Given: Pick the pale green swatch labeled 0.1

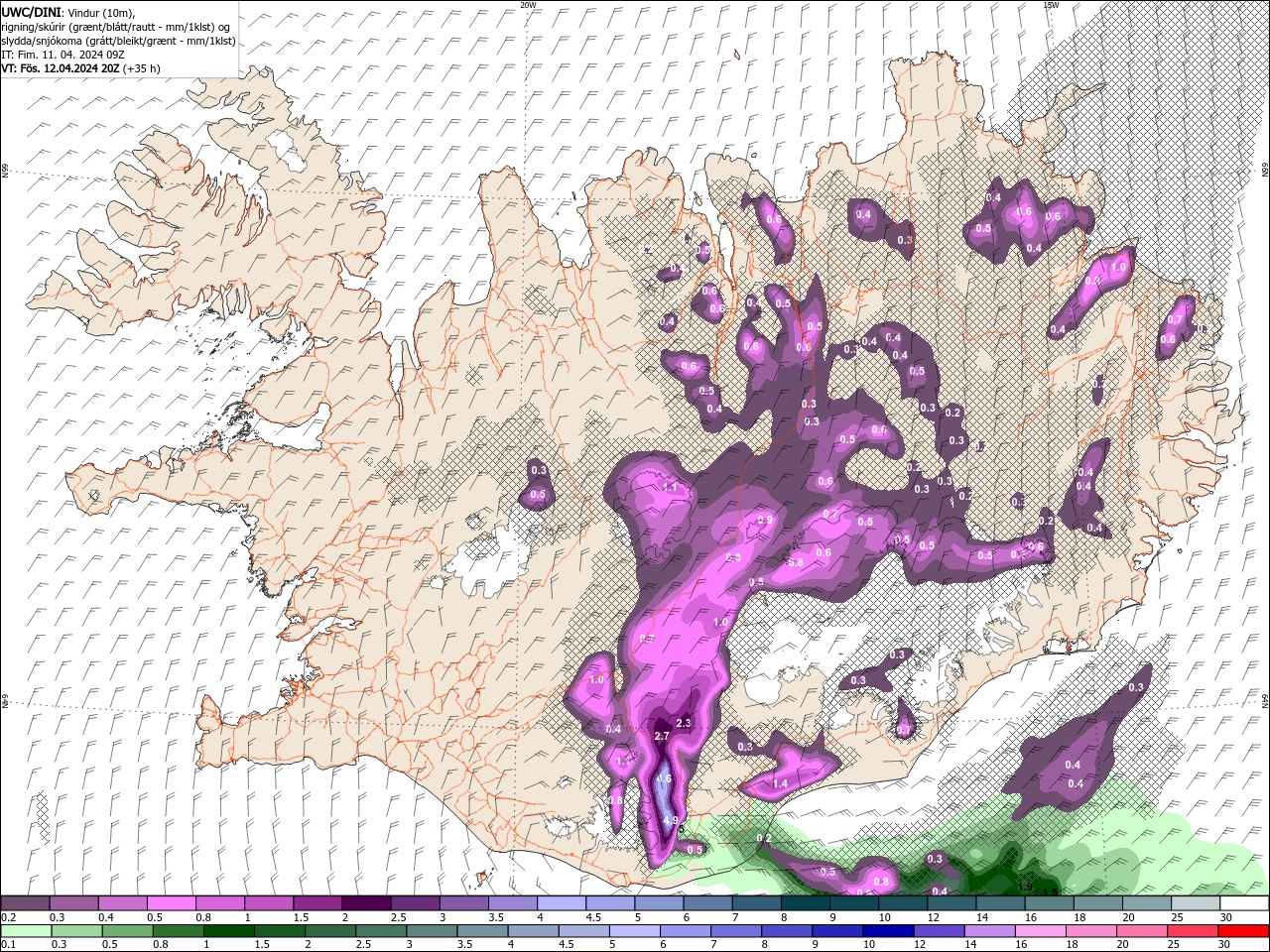Looking at the screenshot, I should click(25, 931).
